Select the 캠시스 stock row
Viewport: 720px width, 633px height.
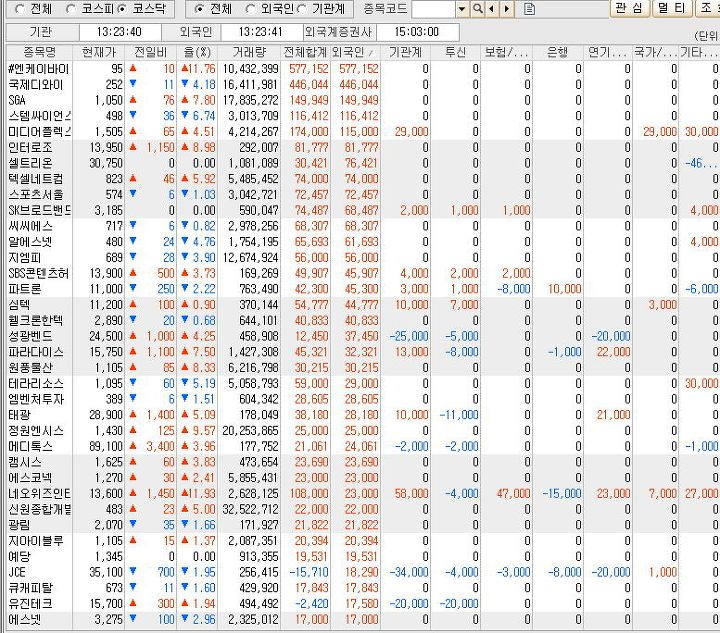click(x=363, y=462)
